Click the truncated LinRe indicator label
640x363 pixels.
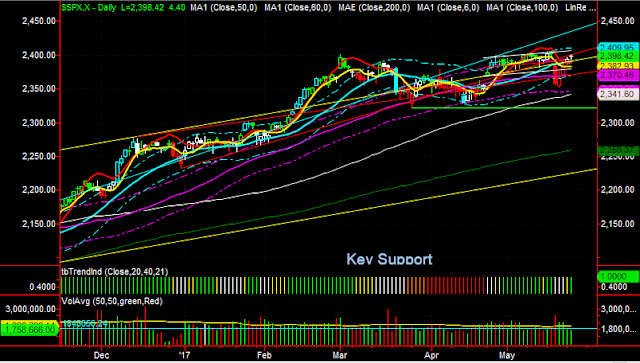pos(580,7)
